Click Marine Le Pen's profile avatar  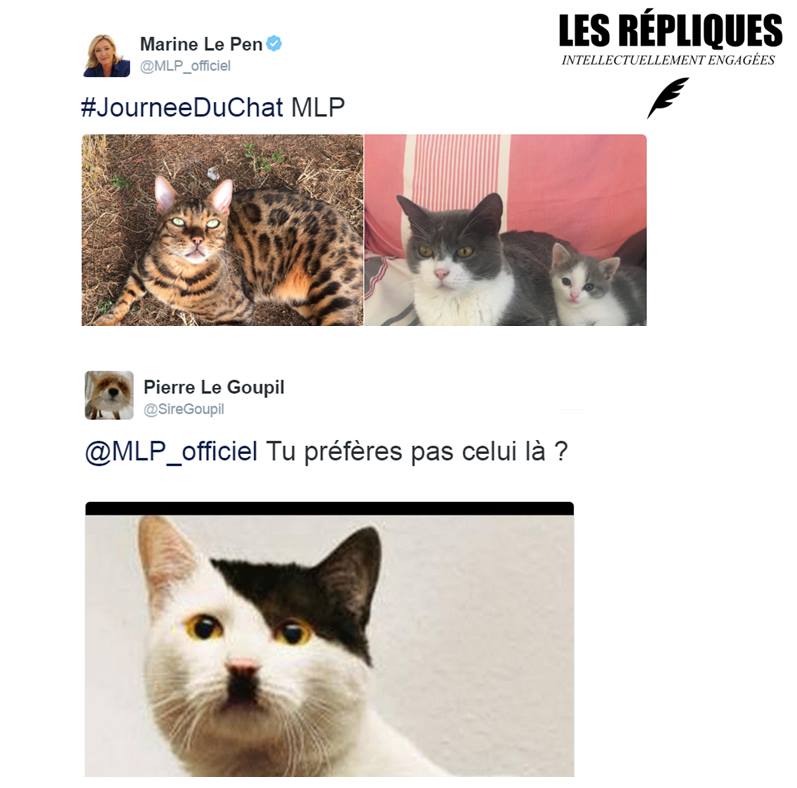click(x=107, y=55)
